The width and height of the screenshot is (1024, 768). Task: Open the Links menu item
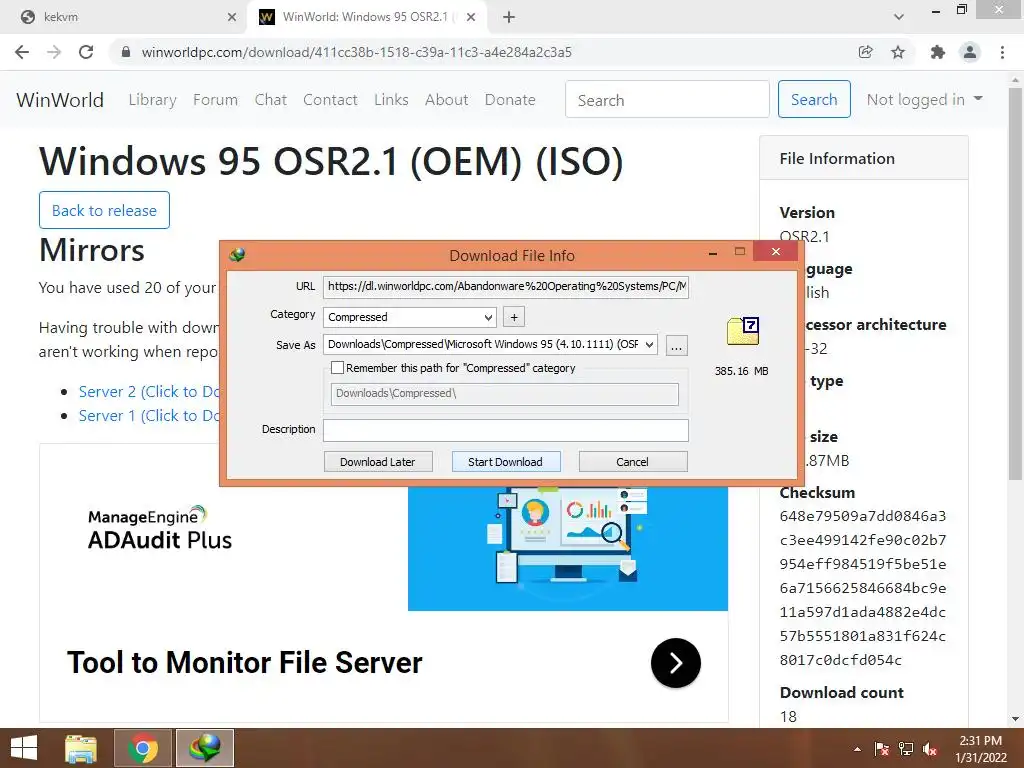pos(391,100)
